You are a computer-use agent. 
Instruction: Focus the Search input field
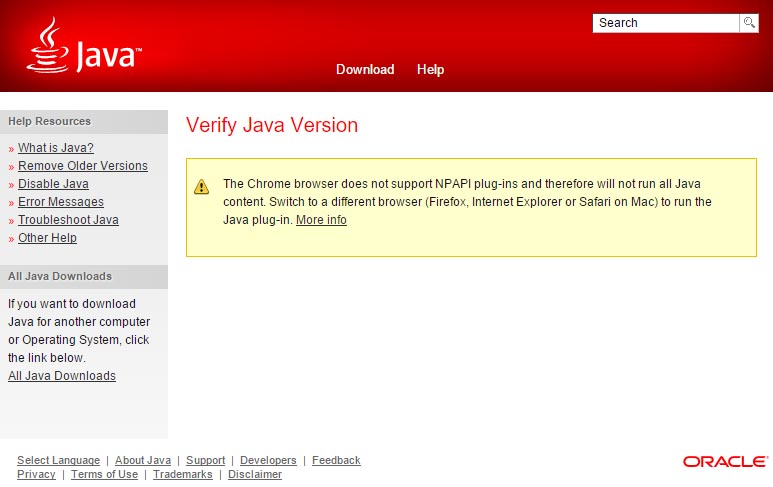coord(666,23)
